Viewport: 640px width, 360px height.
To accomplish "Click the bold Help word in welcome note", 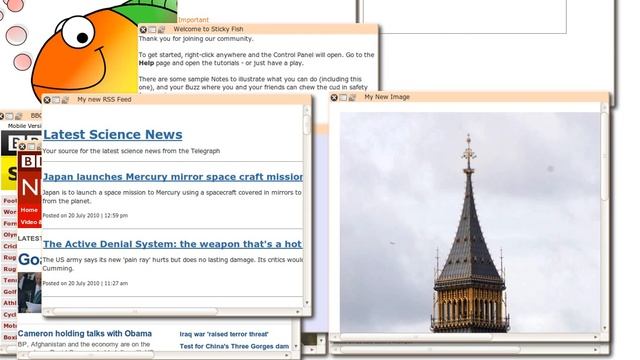I will [147, 63].
